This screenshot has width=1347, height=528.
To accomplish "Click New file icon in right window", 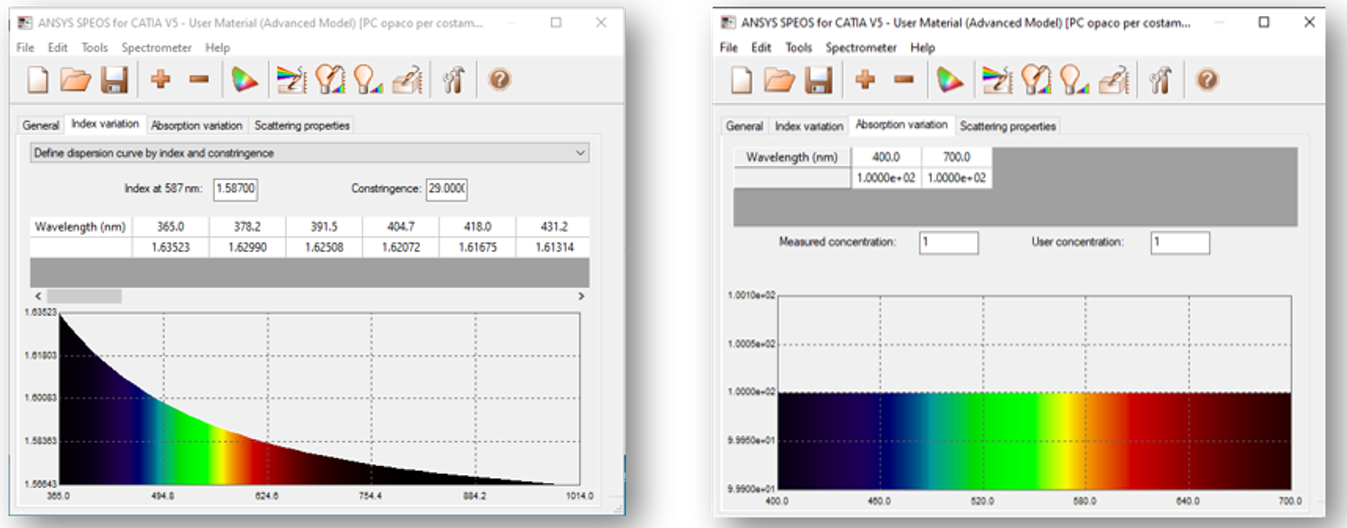I will pos(741,80).
